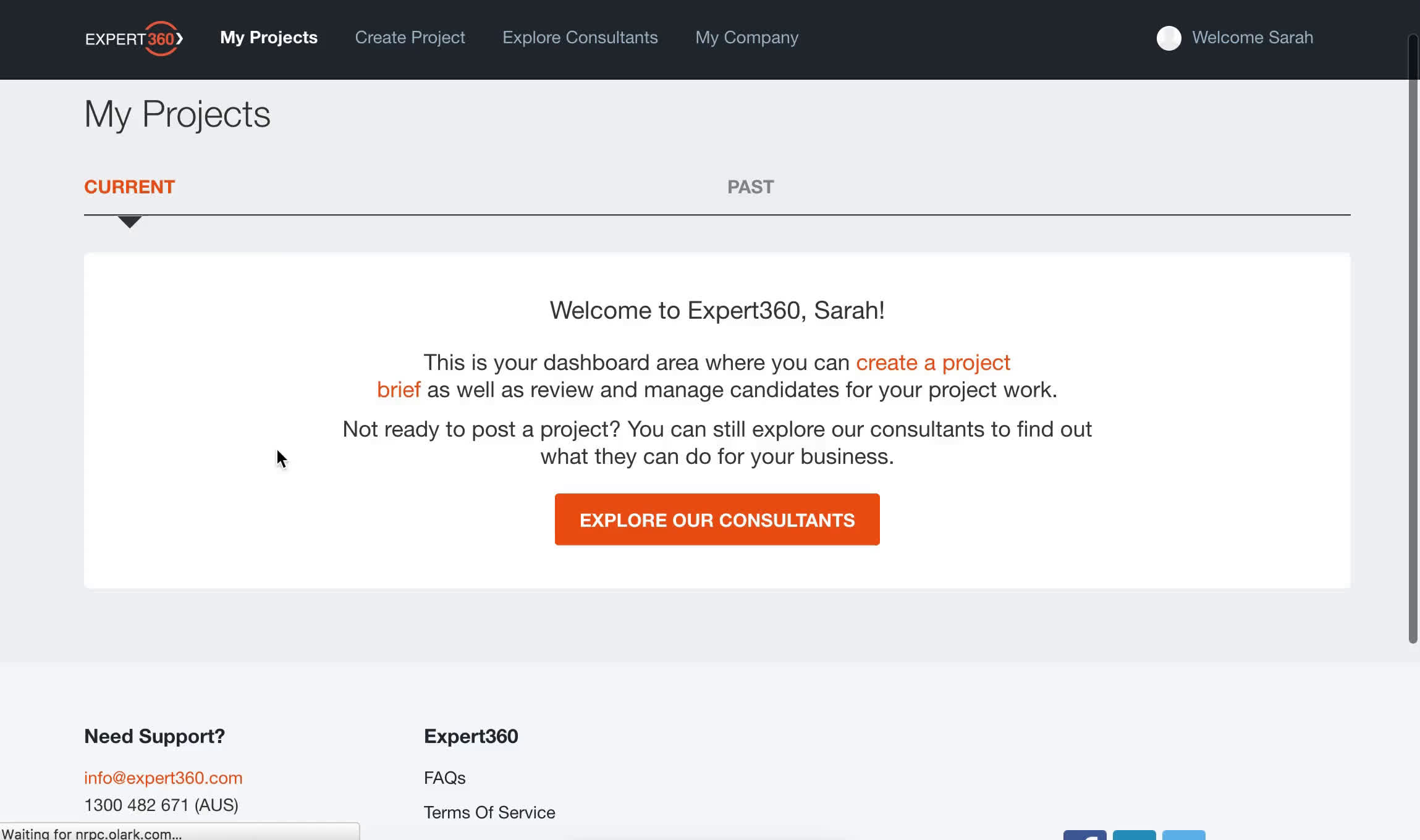
Task: Open the FAQs page
Action: tap(444, 778)
